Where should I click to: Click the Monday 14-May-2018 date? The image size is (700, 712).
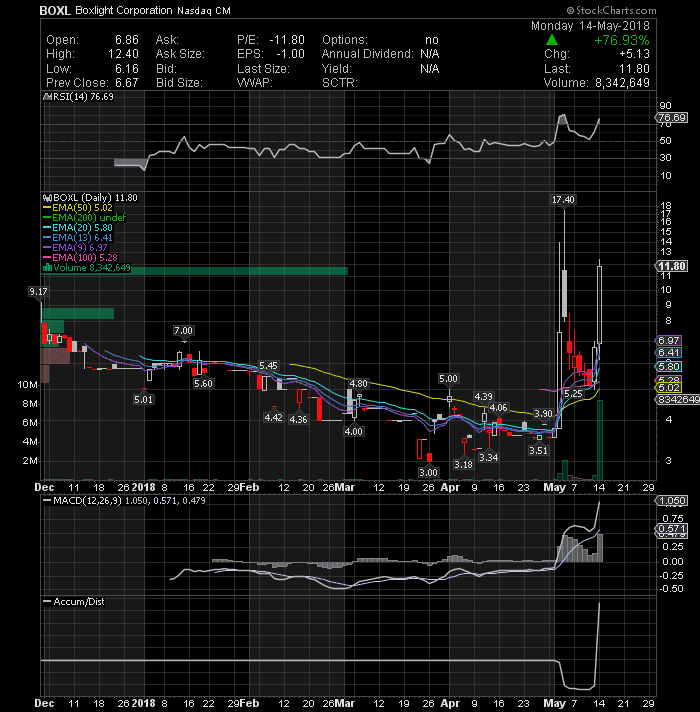[x=590, y=26]
